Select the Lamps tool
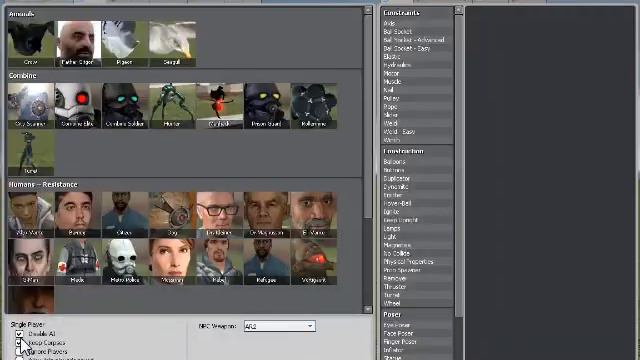This screenshot has width=640, height=360. 417,229
